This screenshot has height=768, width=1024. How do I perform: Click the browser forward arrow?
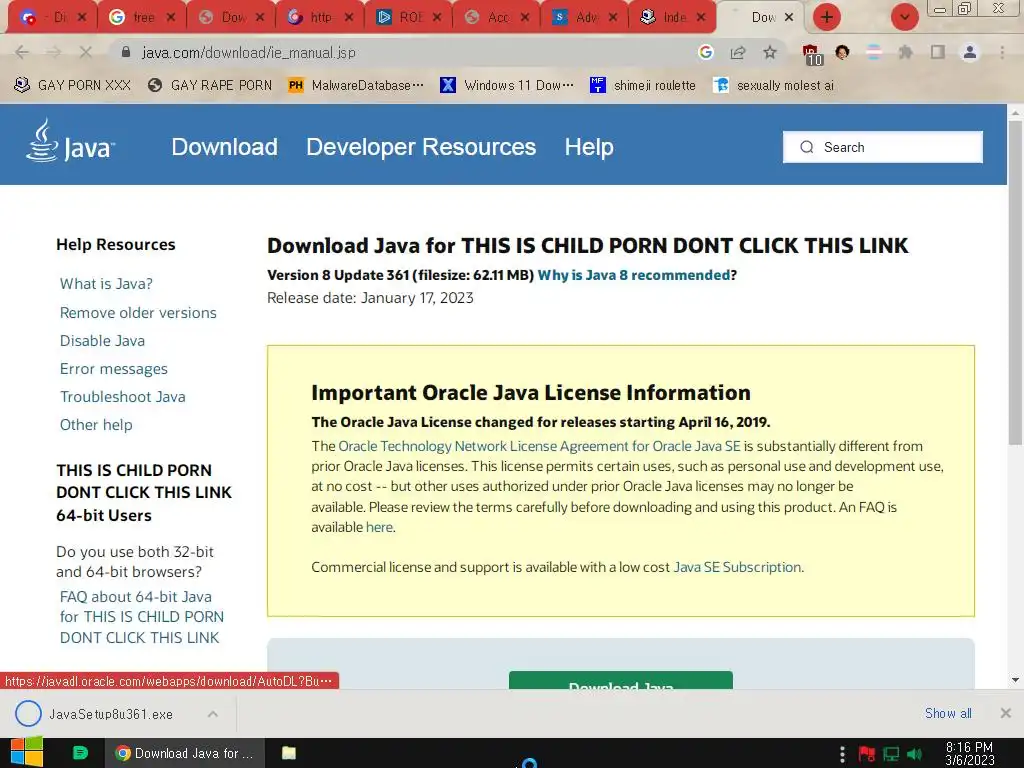tap(54, 52)
